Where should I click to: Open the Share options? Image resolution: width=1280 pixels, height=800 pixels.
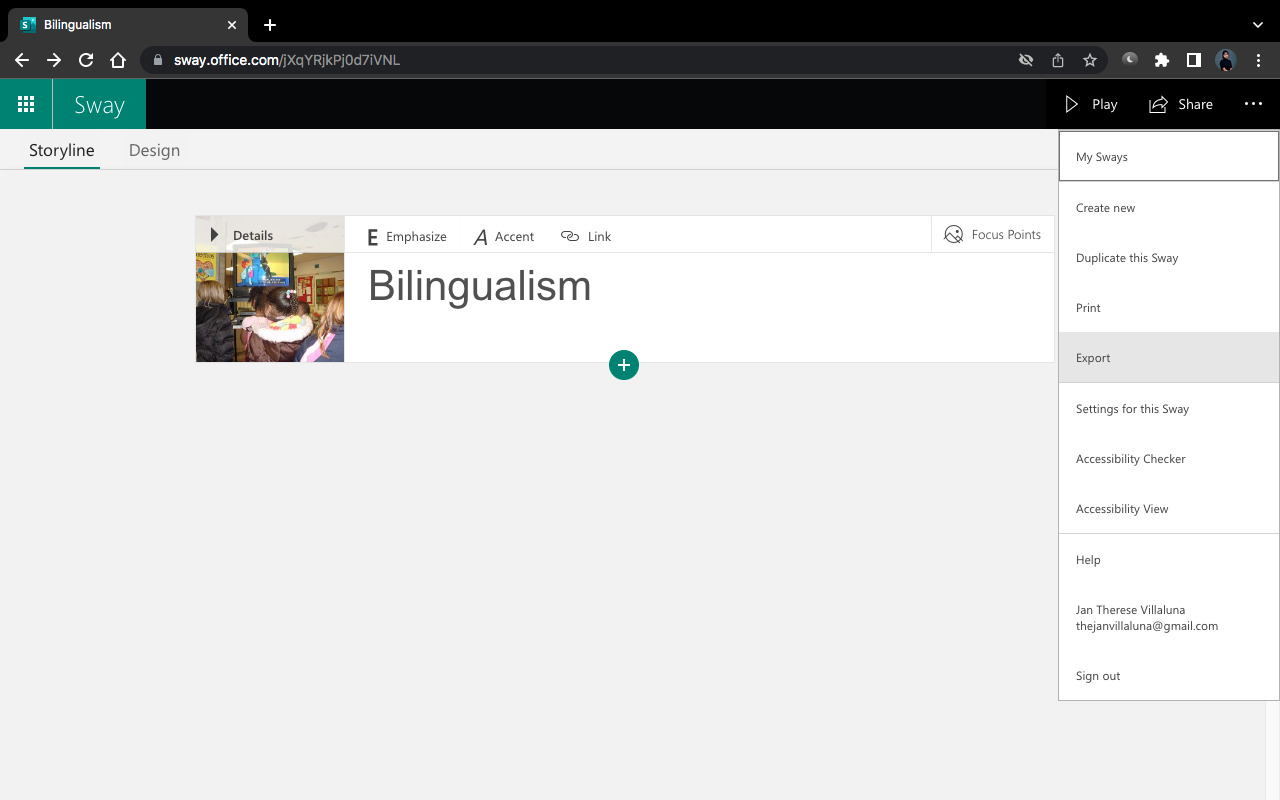(1180, 104)
